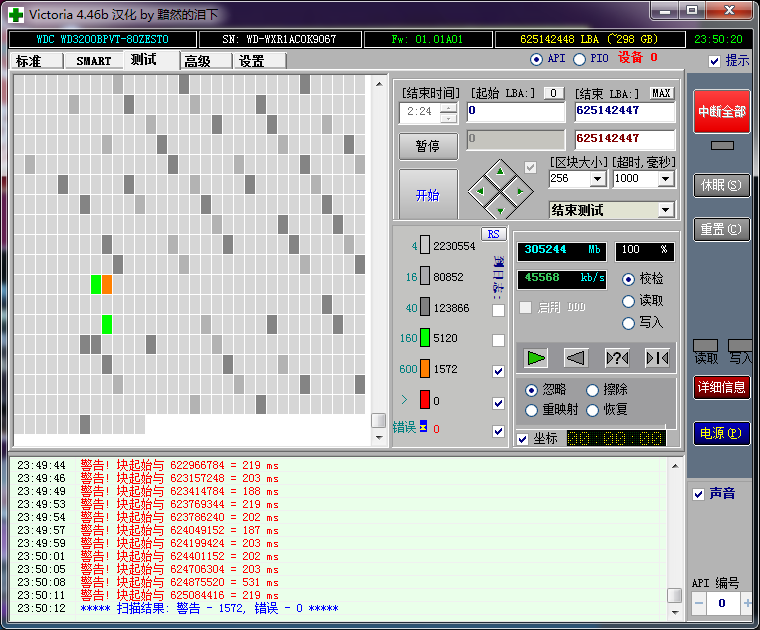Screen dimensions: 760x630
Task: Open the SMART tab
Action: click(94, 61)
